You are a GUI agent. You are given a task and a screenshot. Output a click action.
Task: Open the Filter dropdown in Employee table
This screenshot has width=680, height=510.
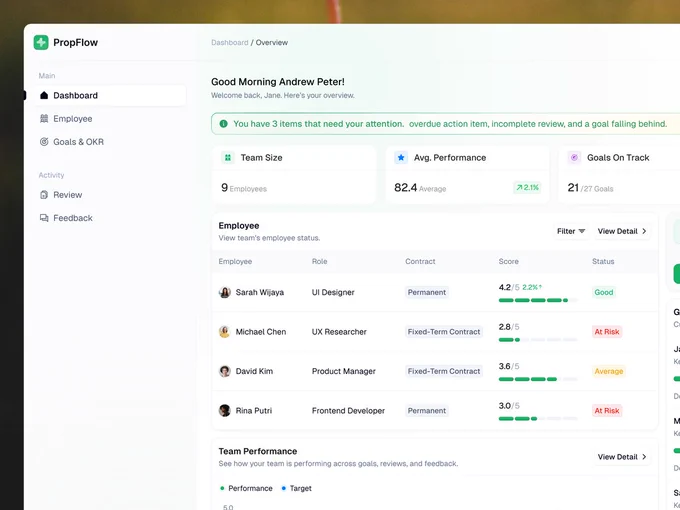pyautogui.click(x=571, y=231)
